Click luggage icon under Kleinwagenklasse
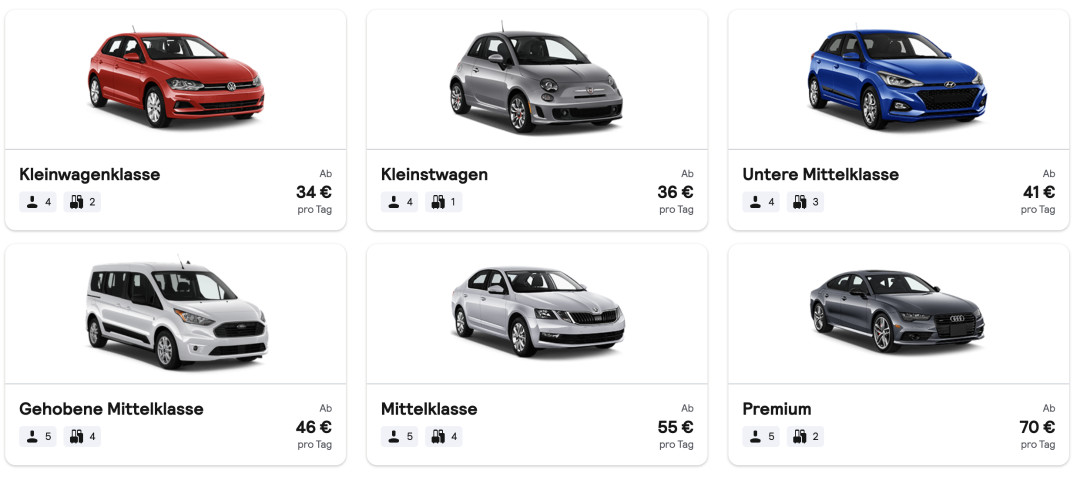1080x477 pixels. [76, 202]
